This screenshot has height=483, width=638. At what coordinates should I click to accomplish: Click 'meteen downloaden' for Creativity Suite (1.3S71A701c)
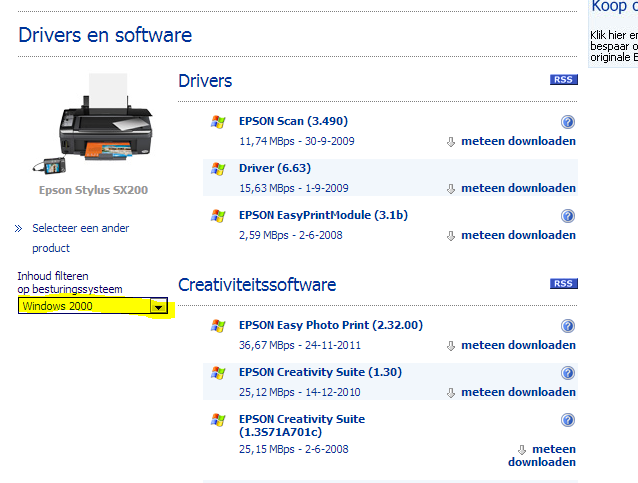pyautogui.click(x=542, y=455)
